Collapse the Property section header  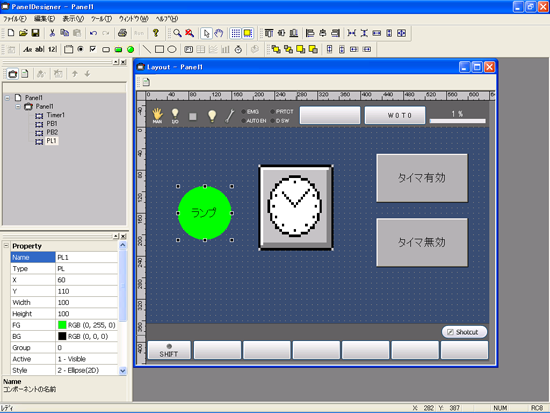click(x=6, y=246)
